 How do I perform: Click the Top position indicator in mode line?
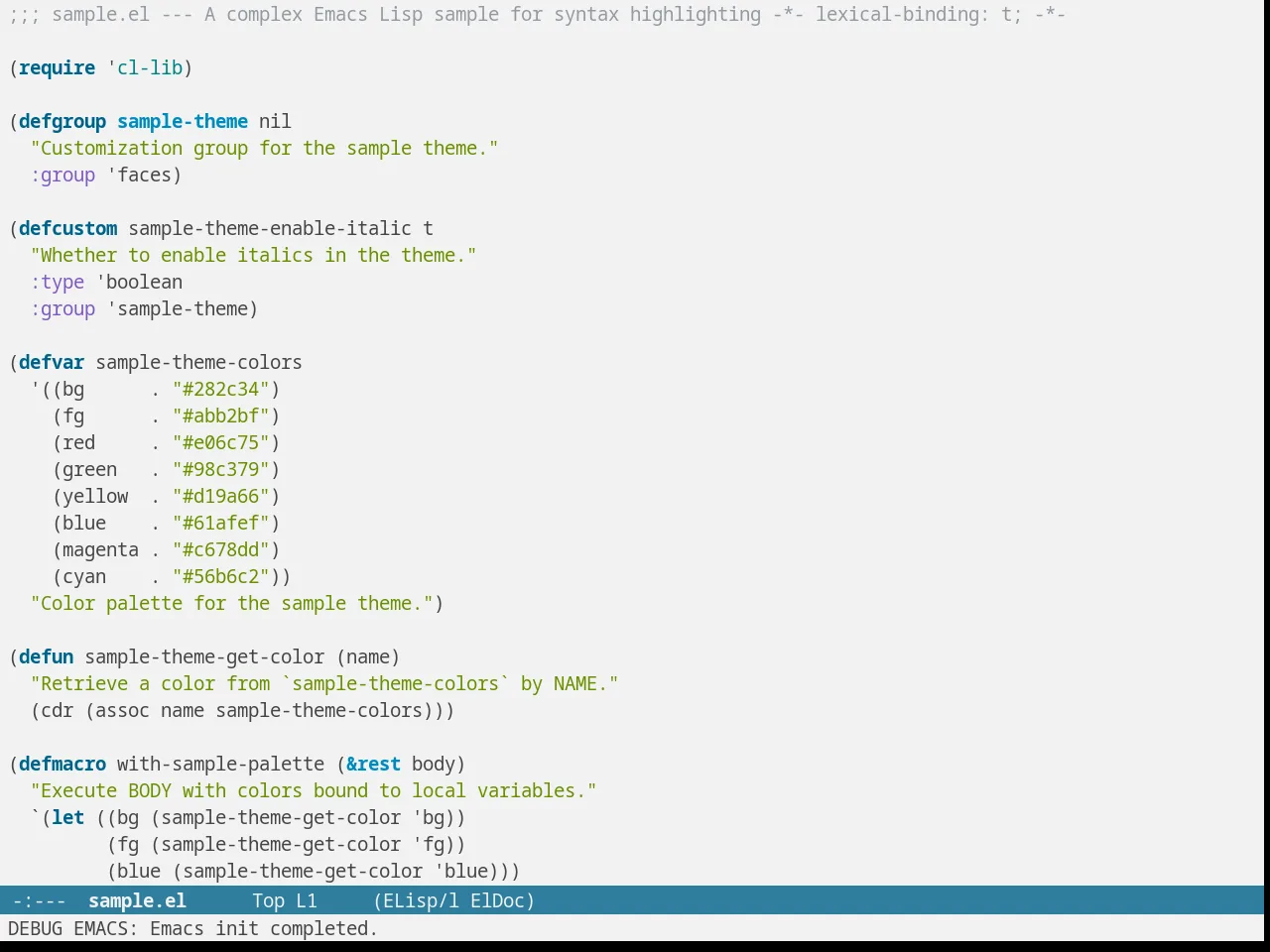(268, 900)
